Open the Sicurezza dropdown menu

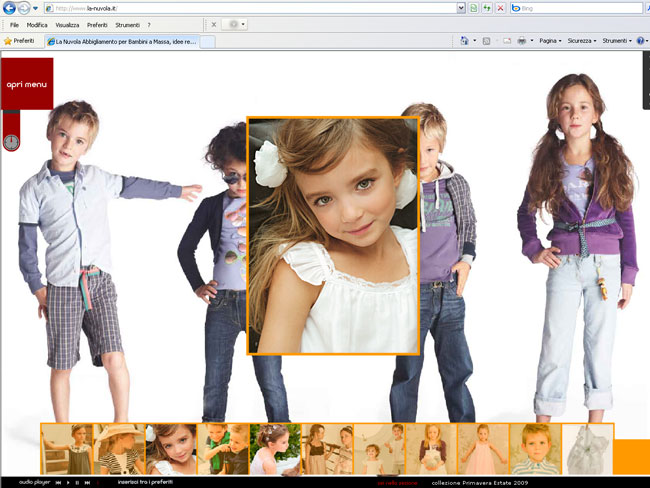[x=582, y=41]
